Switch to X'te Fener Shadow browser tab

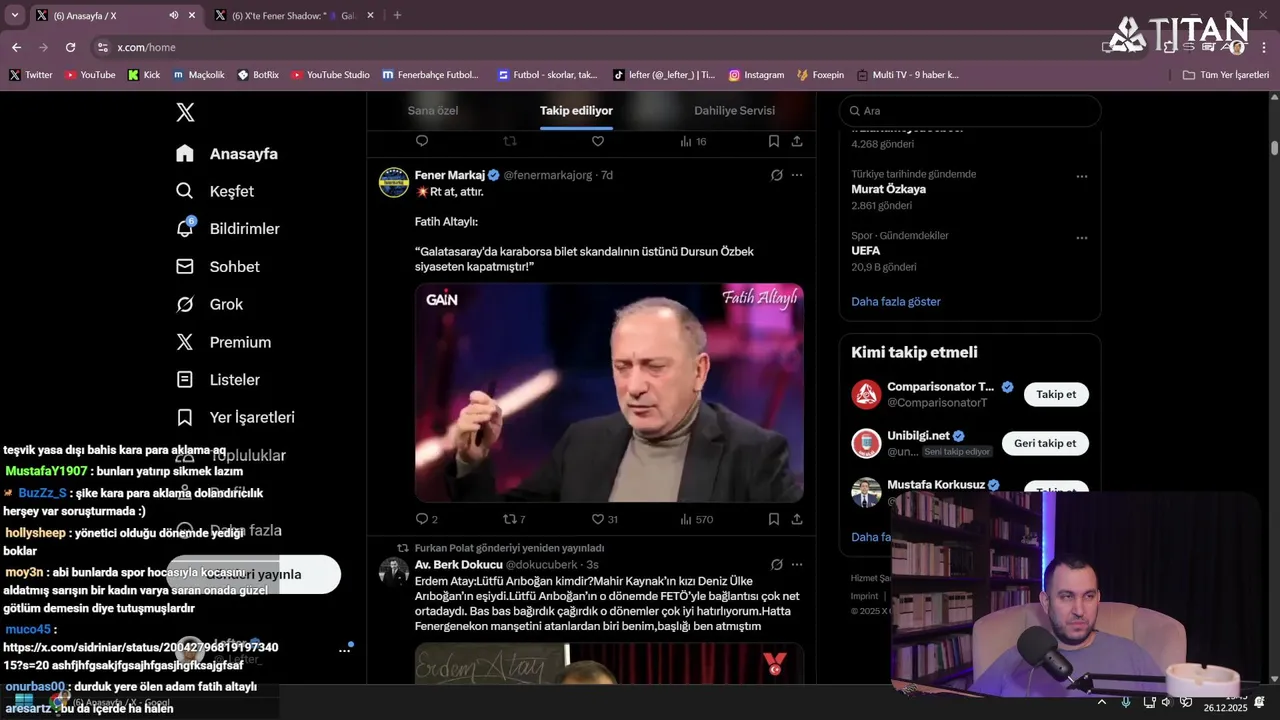coord(293,15)
